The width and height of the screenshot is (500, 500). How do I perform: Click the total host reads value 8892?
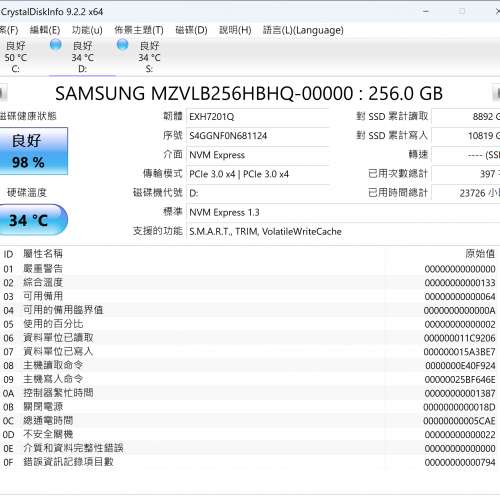coord(466,117)
